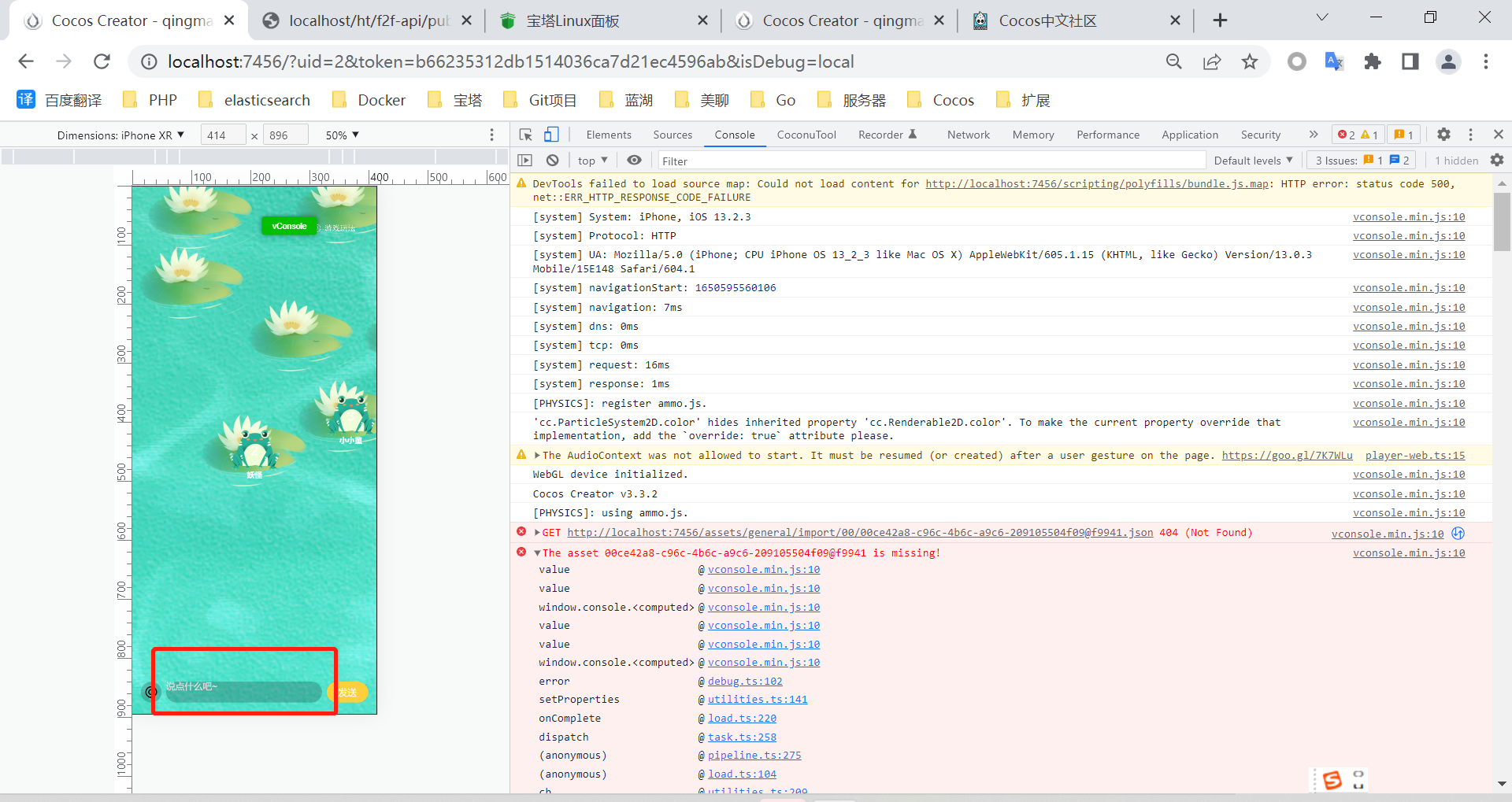Switch to the Sources tab
1512x802 pixels.
click(x=673, y=135)
